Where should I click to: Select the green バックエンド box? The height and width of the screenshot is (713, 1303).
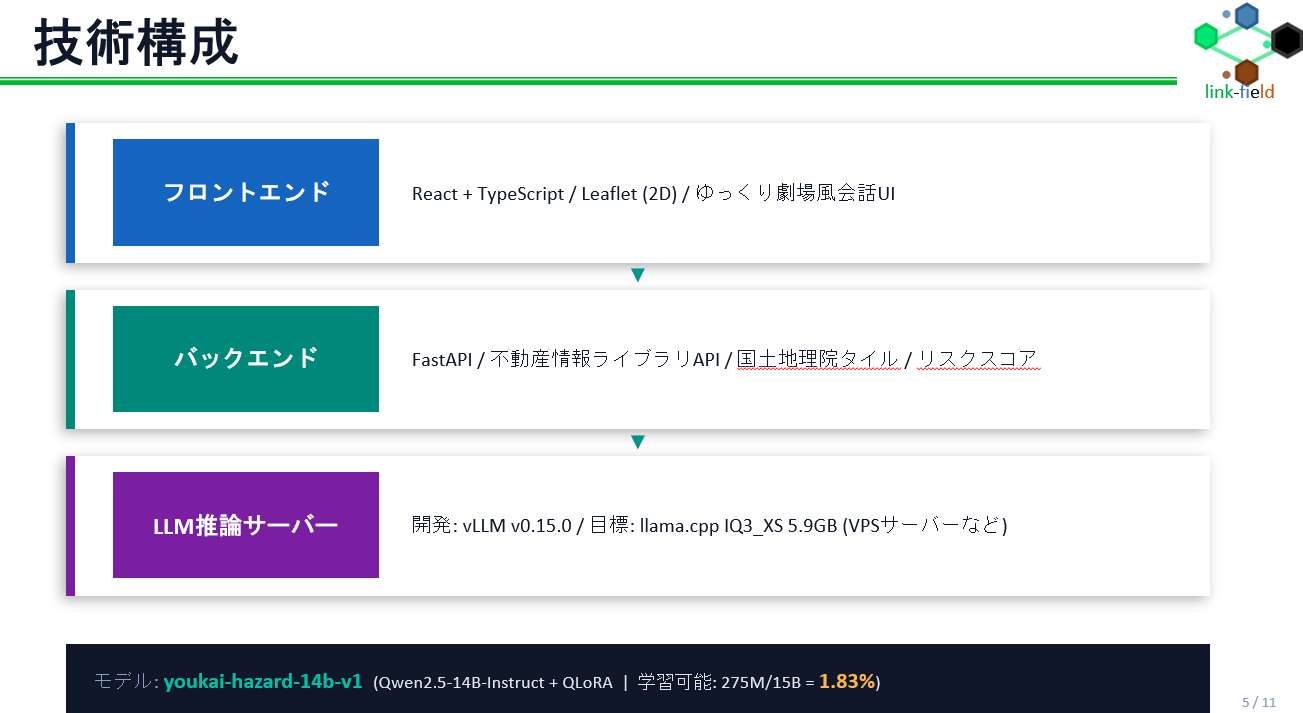click(x=245, y=358)
